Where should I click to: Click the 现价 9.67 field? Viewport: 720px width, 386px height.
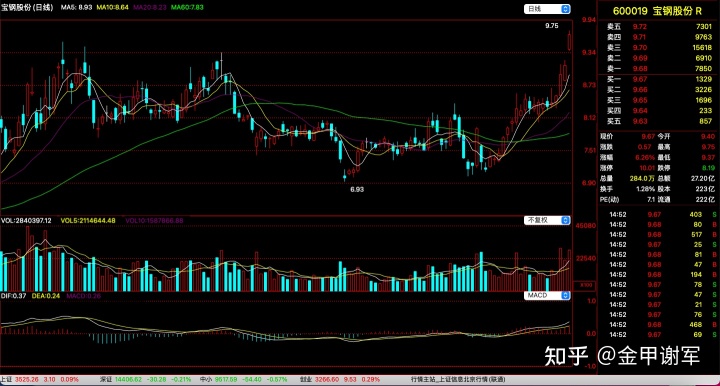pos(627,136)
